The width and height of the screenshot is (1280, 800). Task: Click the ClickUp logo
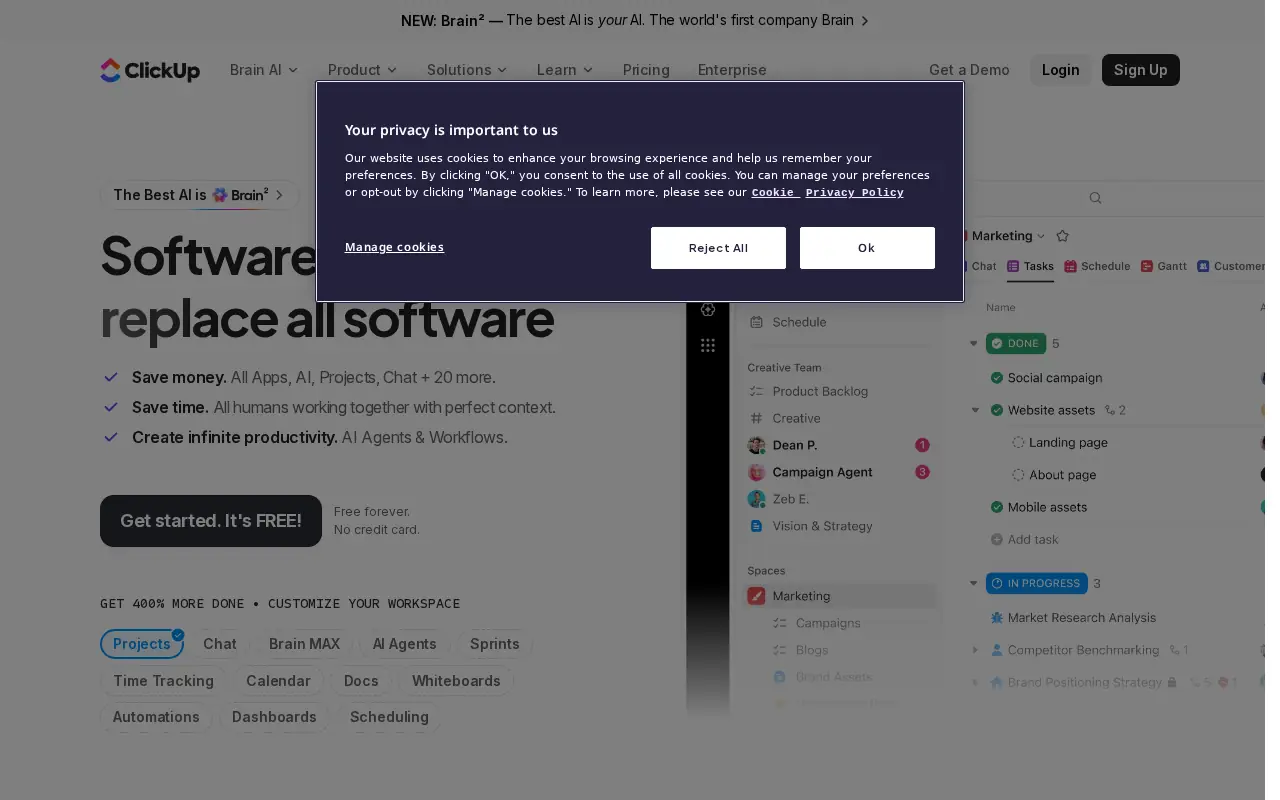click(x=150, y=70)
